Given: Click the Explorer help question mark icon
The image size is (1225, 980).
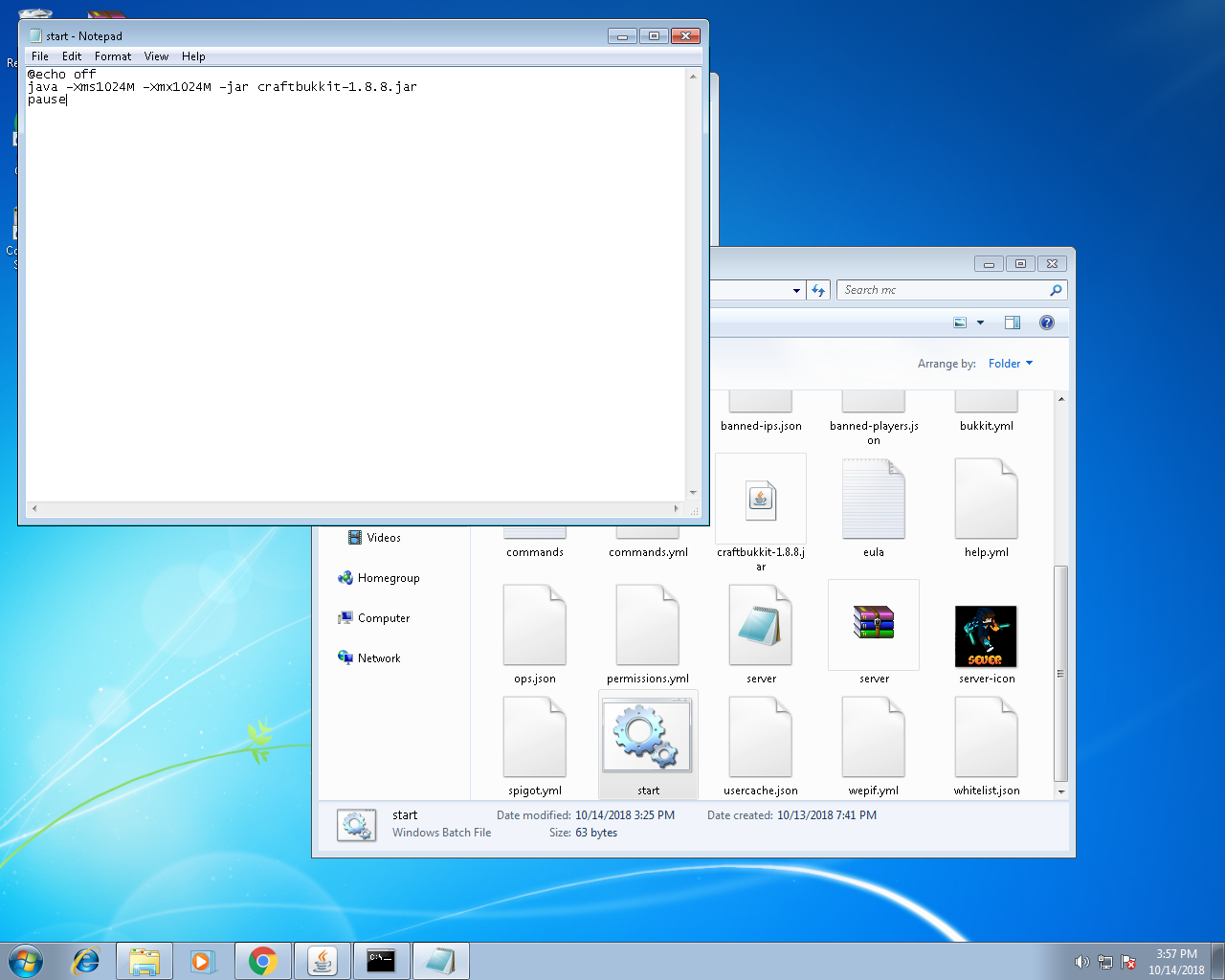Looking at the screenshot, I should (1047, 323).
